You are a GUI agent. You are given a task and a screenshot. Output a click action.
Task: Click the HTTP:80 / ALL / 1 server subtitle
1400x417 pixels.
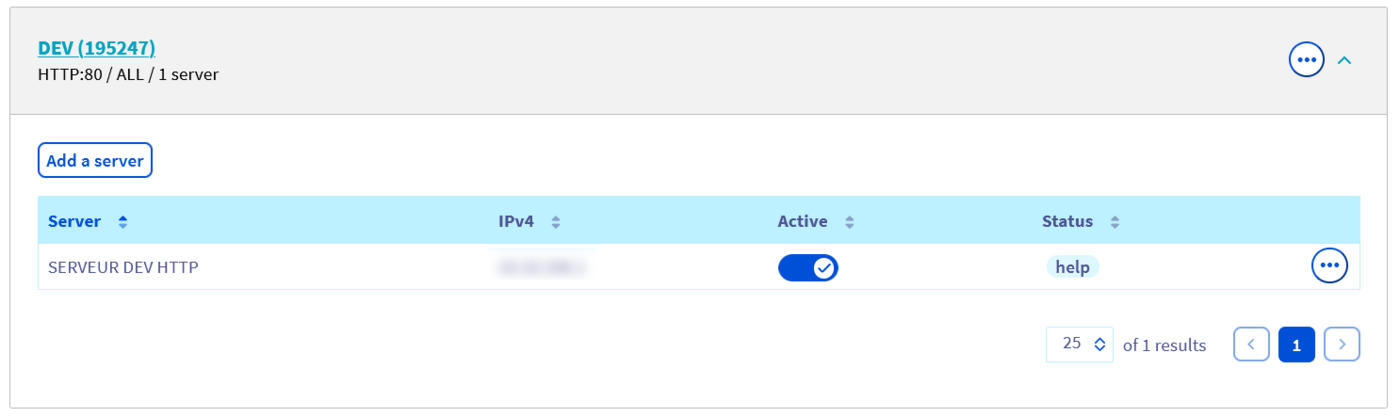coord(128,74)
